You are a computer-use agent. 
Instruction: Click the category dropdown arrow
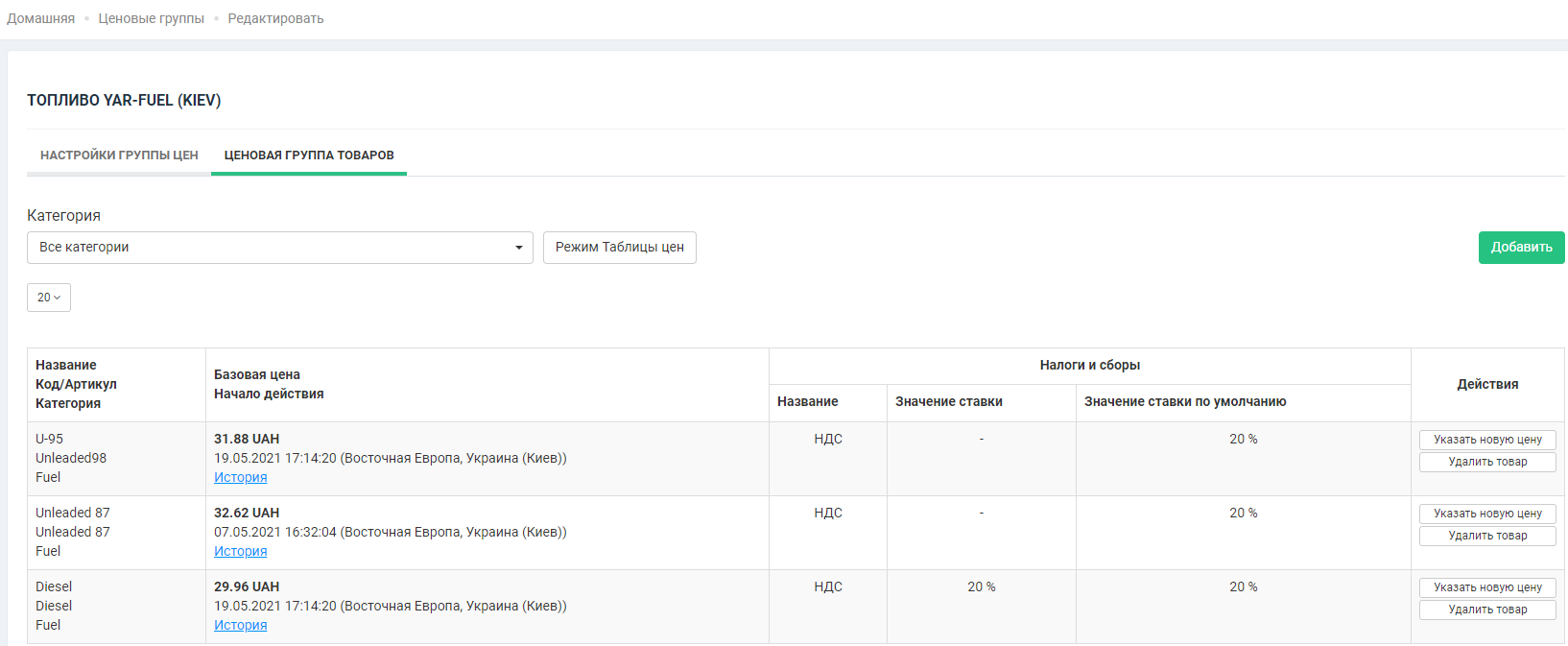[x=518, y=248]
